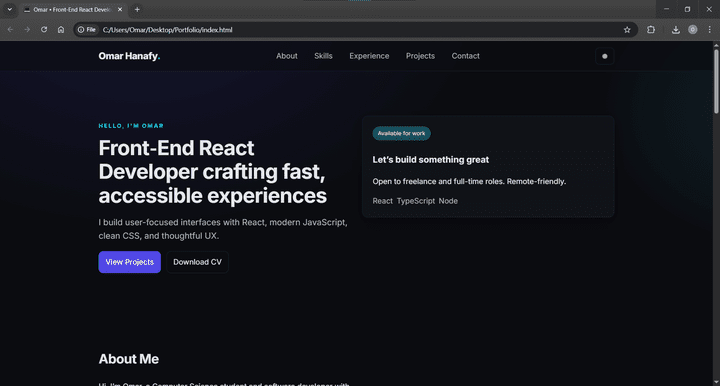Open the browser profile avatar
The image size is (720, 386).
pyautogui.click(x=692, y=30)
